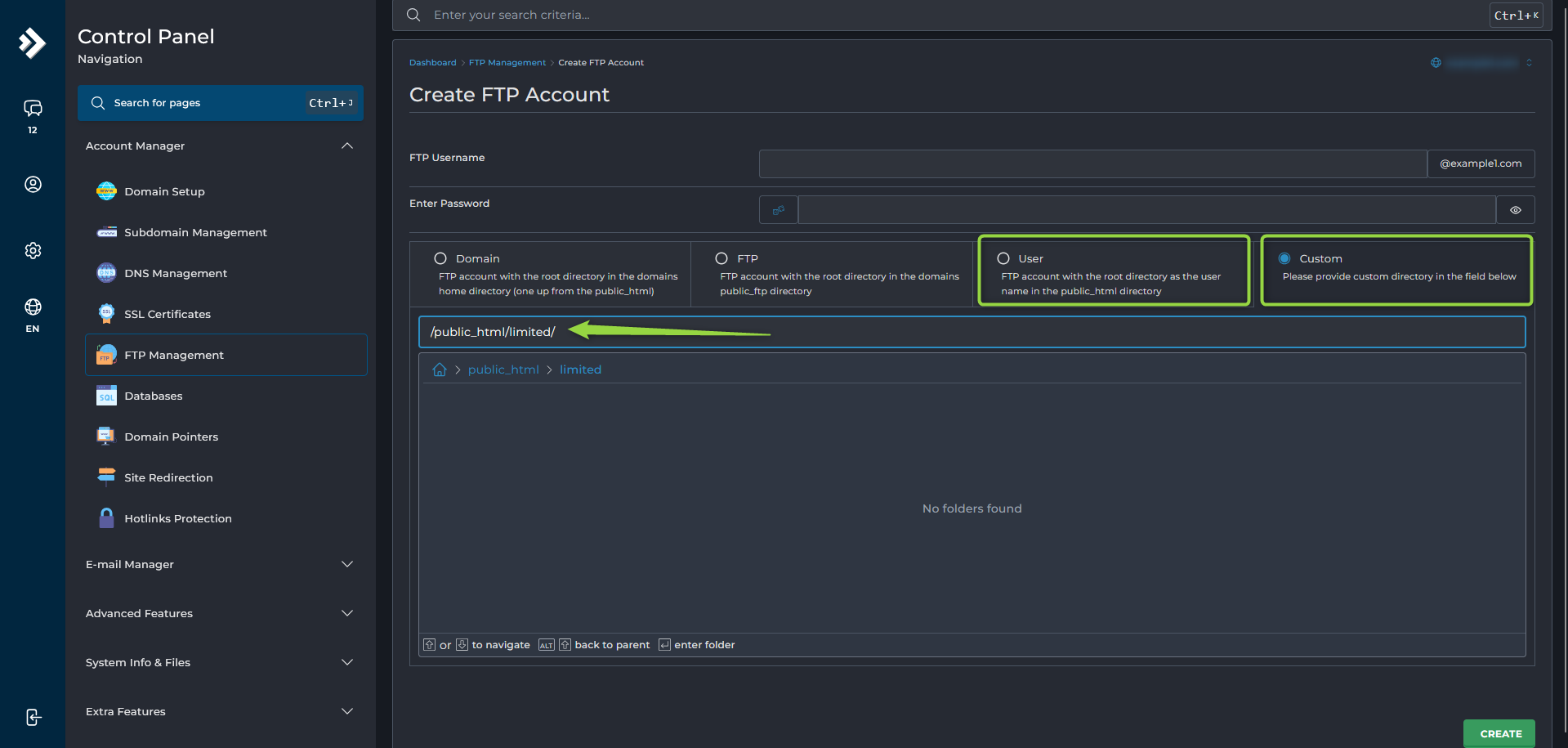Open the EN language globe icon
Screen dimensions: 1568x748
(x=33, y=307)
